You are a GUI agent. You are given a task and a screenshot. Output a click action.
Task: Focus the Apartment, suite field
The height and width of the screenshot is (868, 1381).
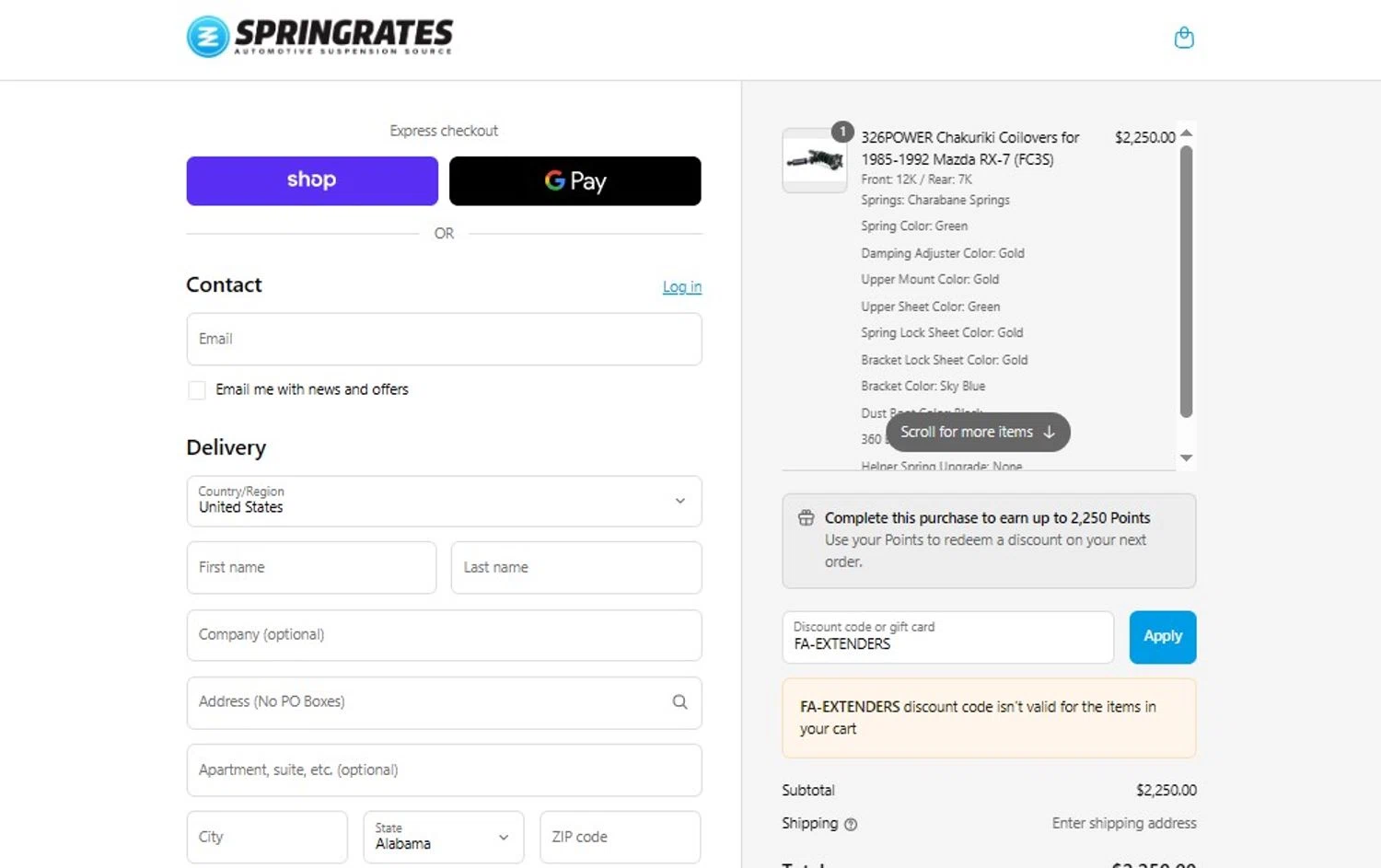pyautogui.click(x=444, y=770)
